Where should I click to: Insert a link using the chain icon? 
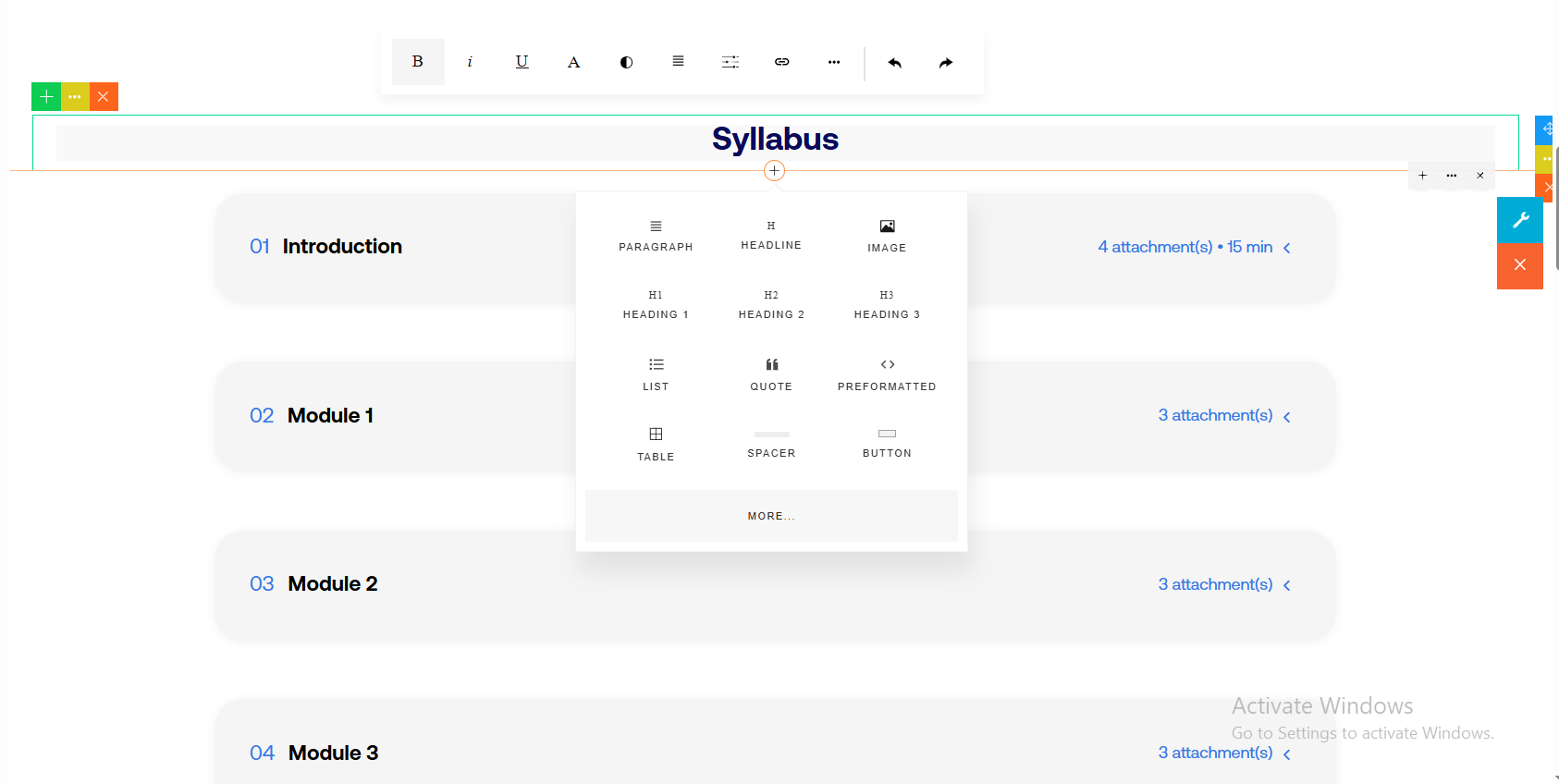(x=781, y=62)
